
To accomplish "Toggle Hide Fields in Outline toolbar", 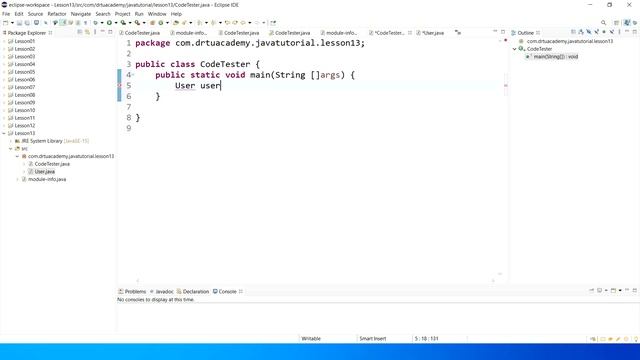I will pyautogui.click(x=589, y=32).
